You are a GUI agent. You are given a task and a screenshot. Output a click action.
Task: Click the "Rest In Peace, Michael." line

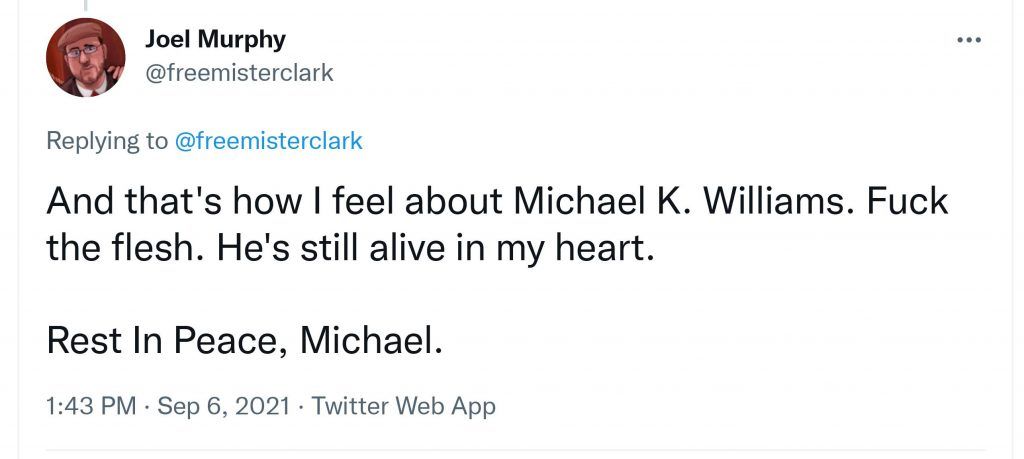244,342
